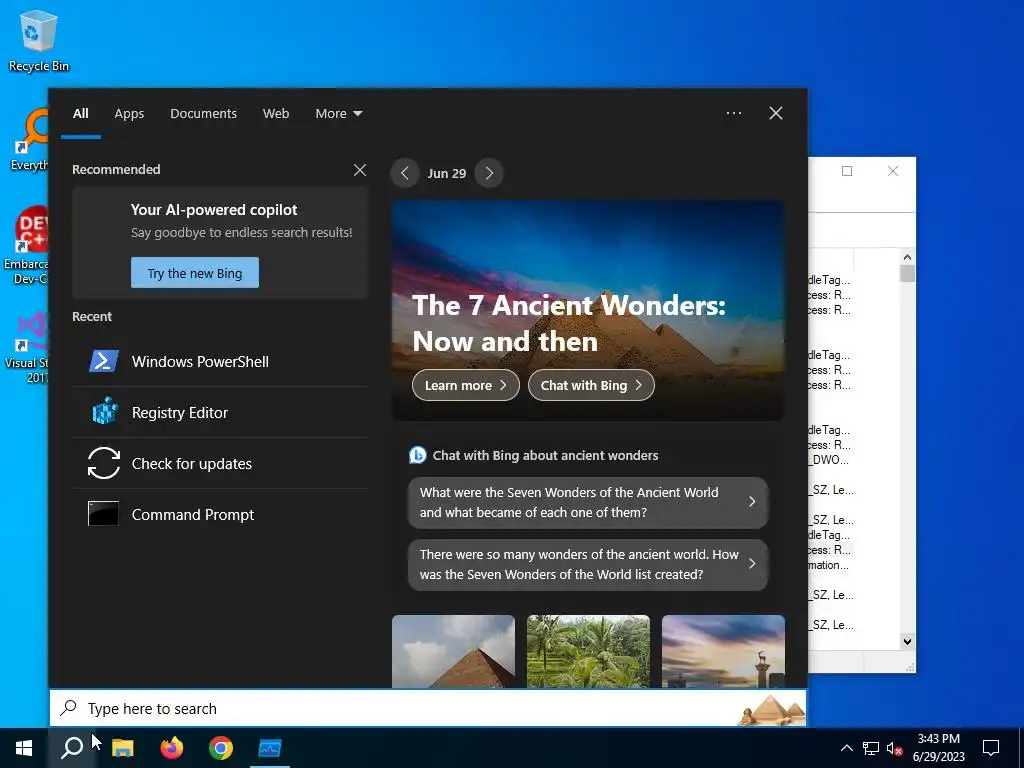1024x768 pixels.
Task: Switch to the running monitor app on taskbar
Action: click(270, 748)
